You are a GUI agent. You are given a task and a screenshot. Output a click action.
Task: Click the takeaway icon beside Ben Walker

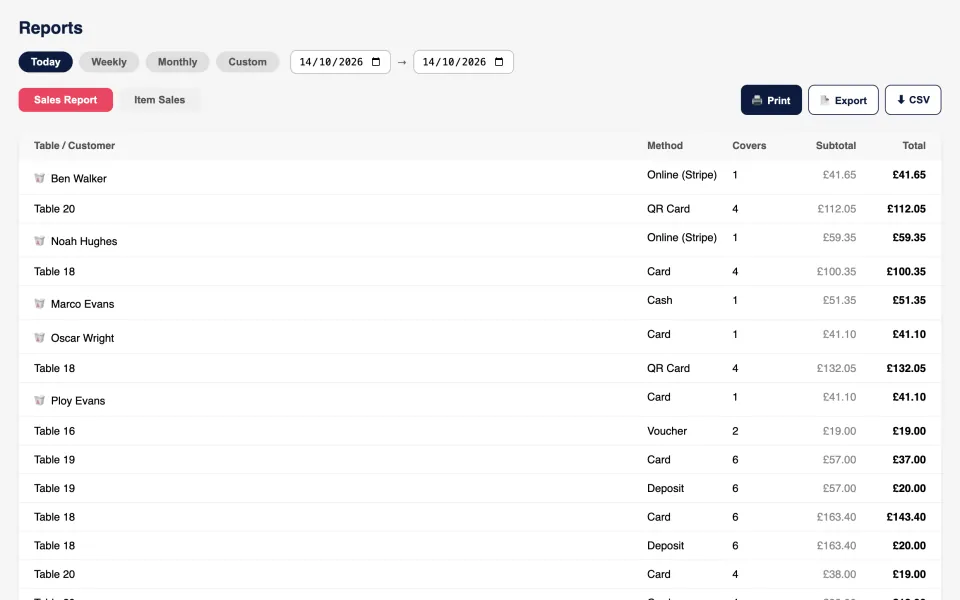pos(39,178)
